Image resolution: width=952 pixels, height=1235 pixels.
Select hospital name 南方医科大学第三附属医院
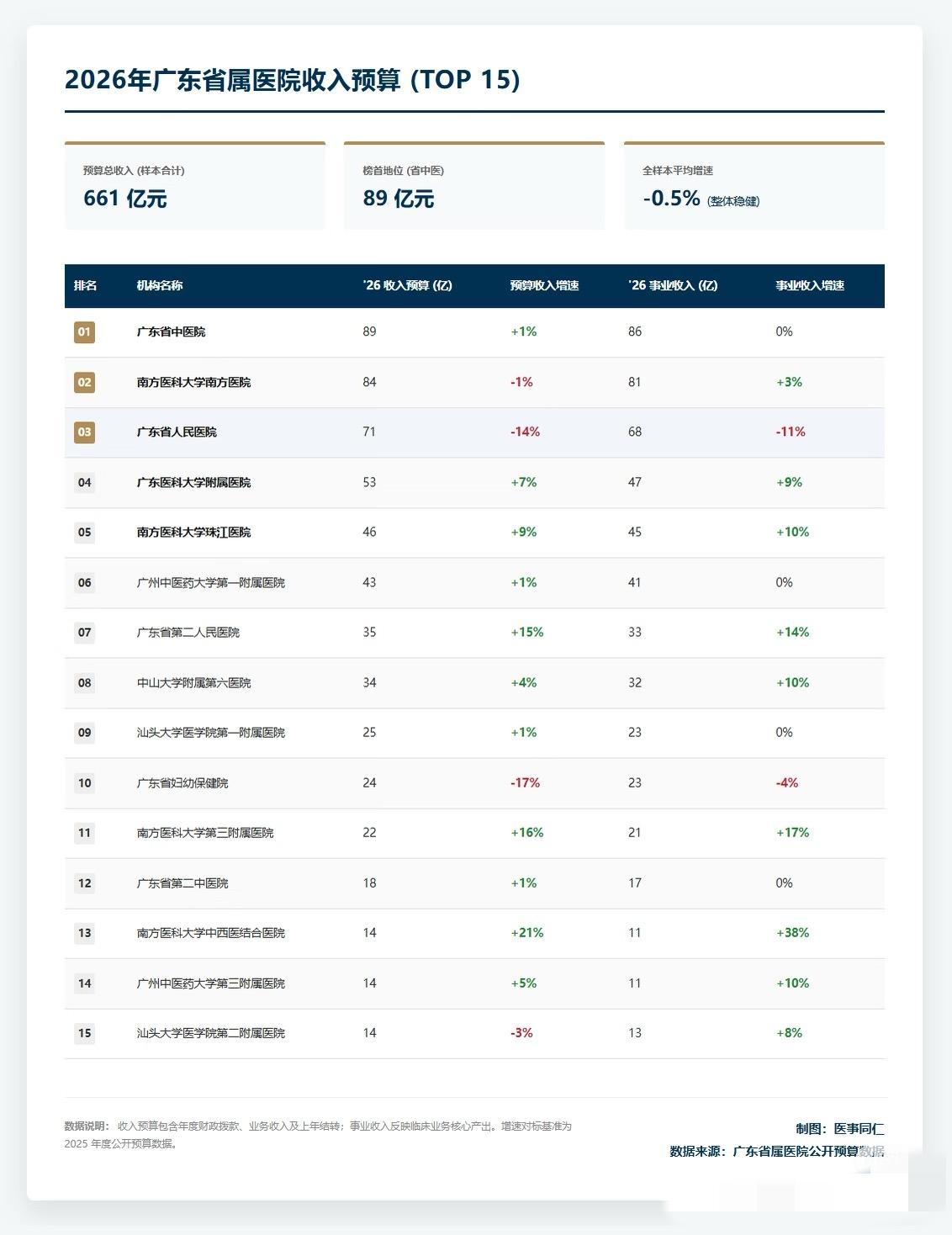coord(205,833)
